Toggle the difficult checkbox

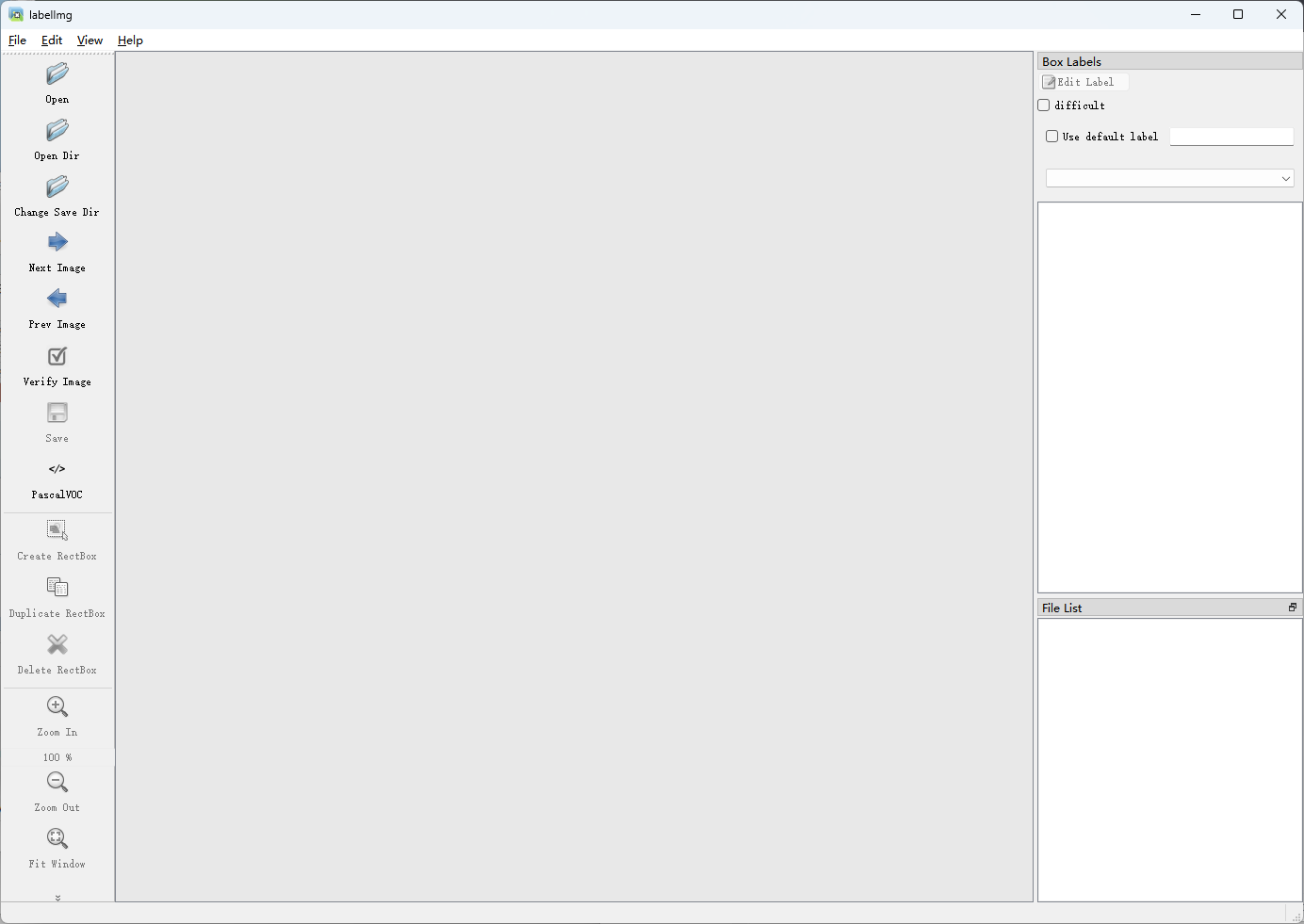pyautogui.click(x=1044, y=105)
